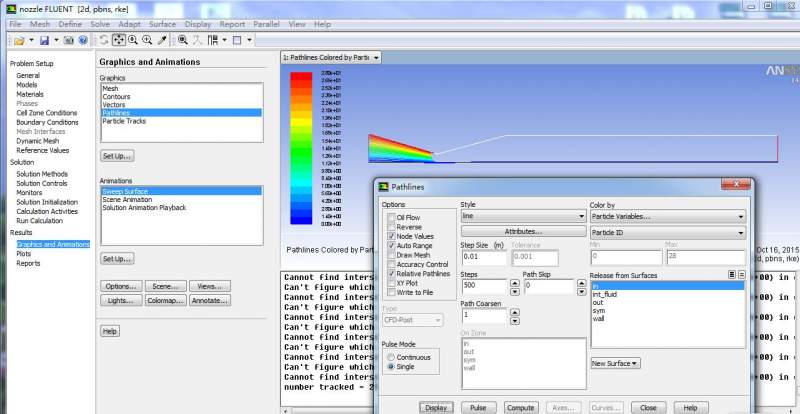This screenshot has height=414, width=800.
Task: Open the New Surface dropdown
Action: (x=615, y=362)
